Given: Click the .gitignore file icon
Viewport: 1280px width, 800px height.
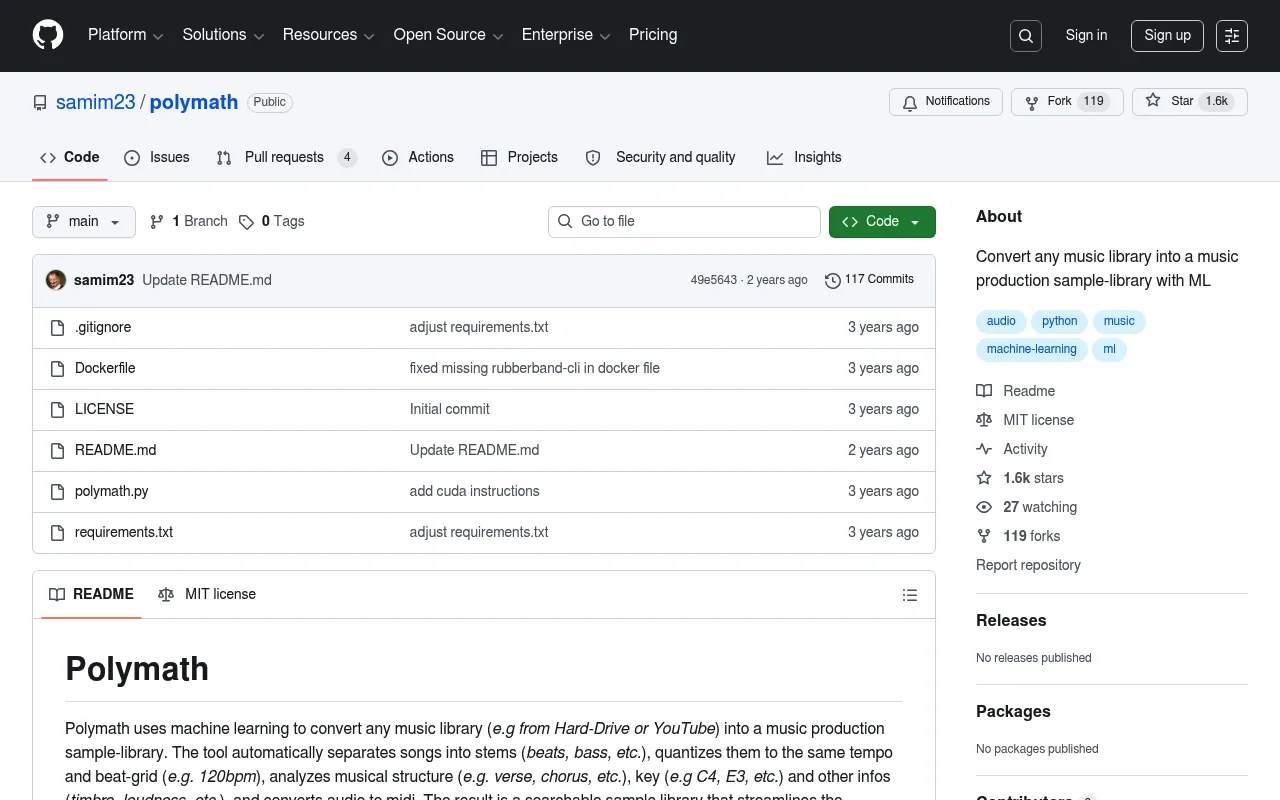Looking at the screenshot, I should (x=57, y=328).
